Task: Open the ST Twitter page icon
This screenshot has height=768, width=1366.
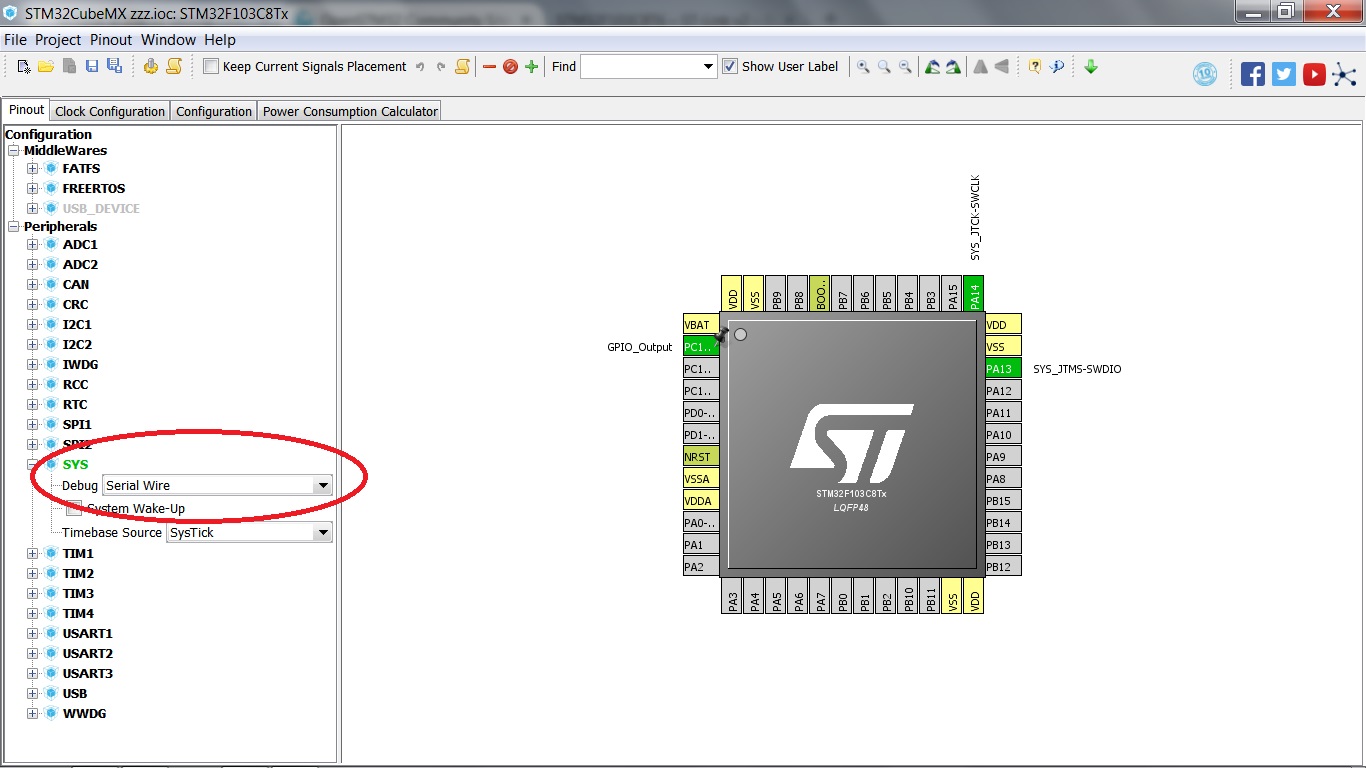Action: coord(1284,74)
